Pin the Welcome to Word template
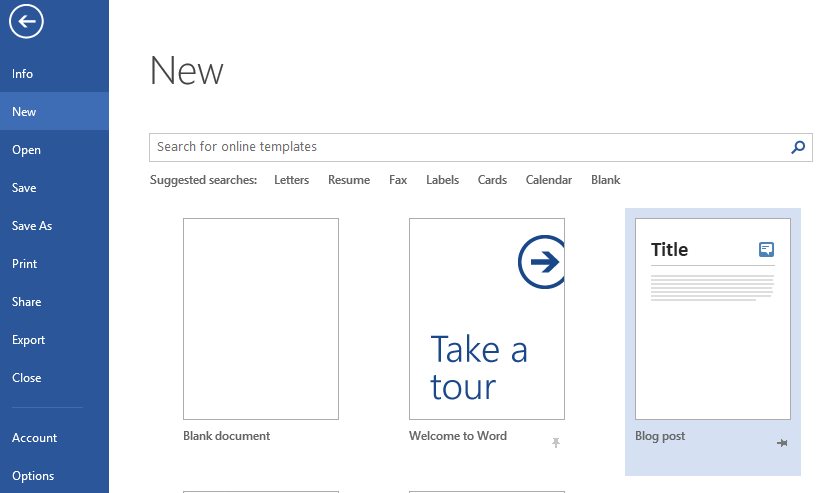 [556, 442]
